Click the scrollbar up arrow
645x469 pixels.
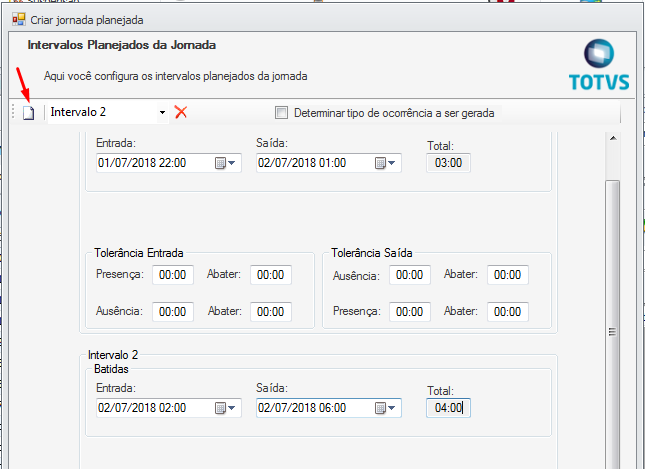613,138
